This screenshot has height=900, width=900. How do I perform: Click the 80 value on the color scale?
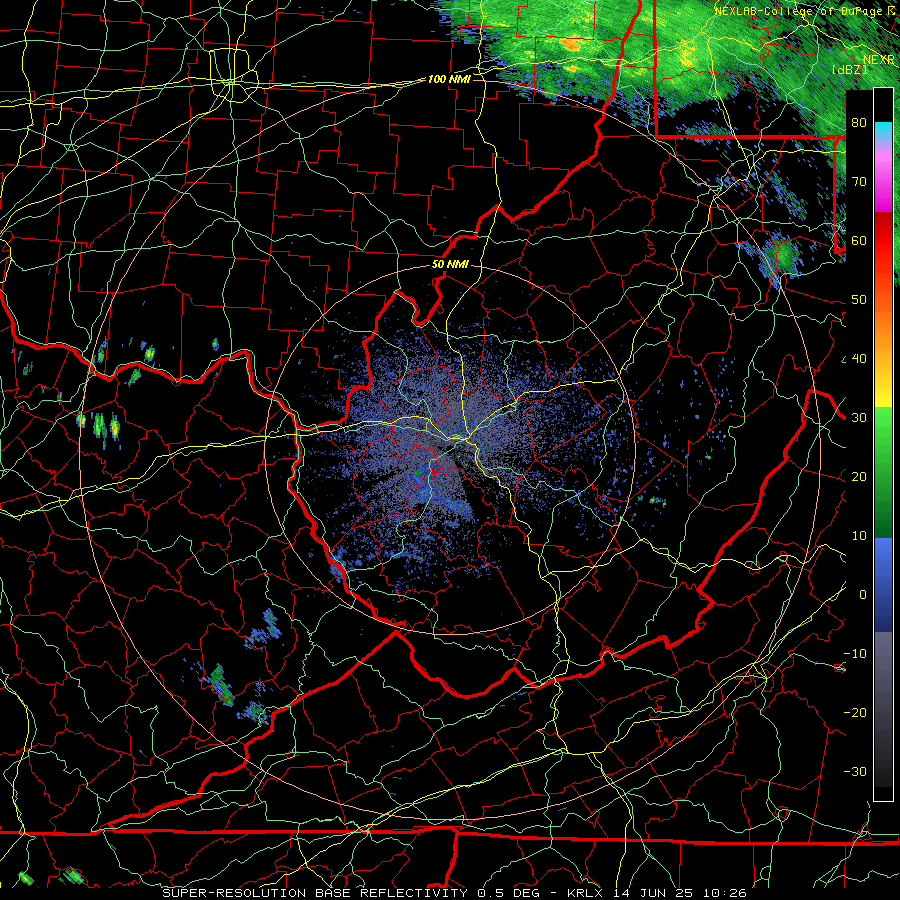[x=859, y=122]
